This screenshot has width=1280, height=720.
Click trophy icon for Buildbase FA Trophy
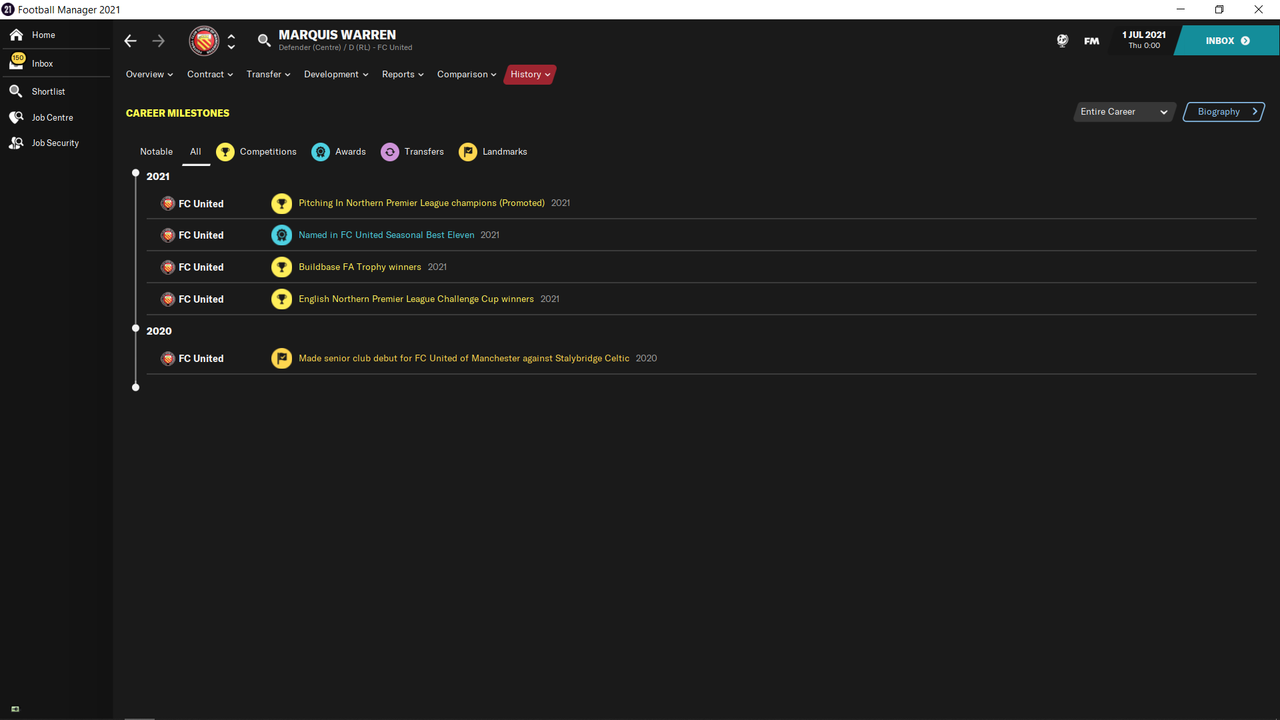[282, 267]
